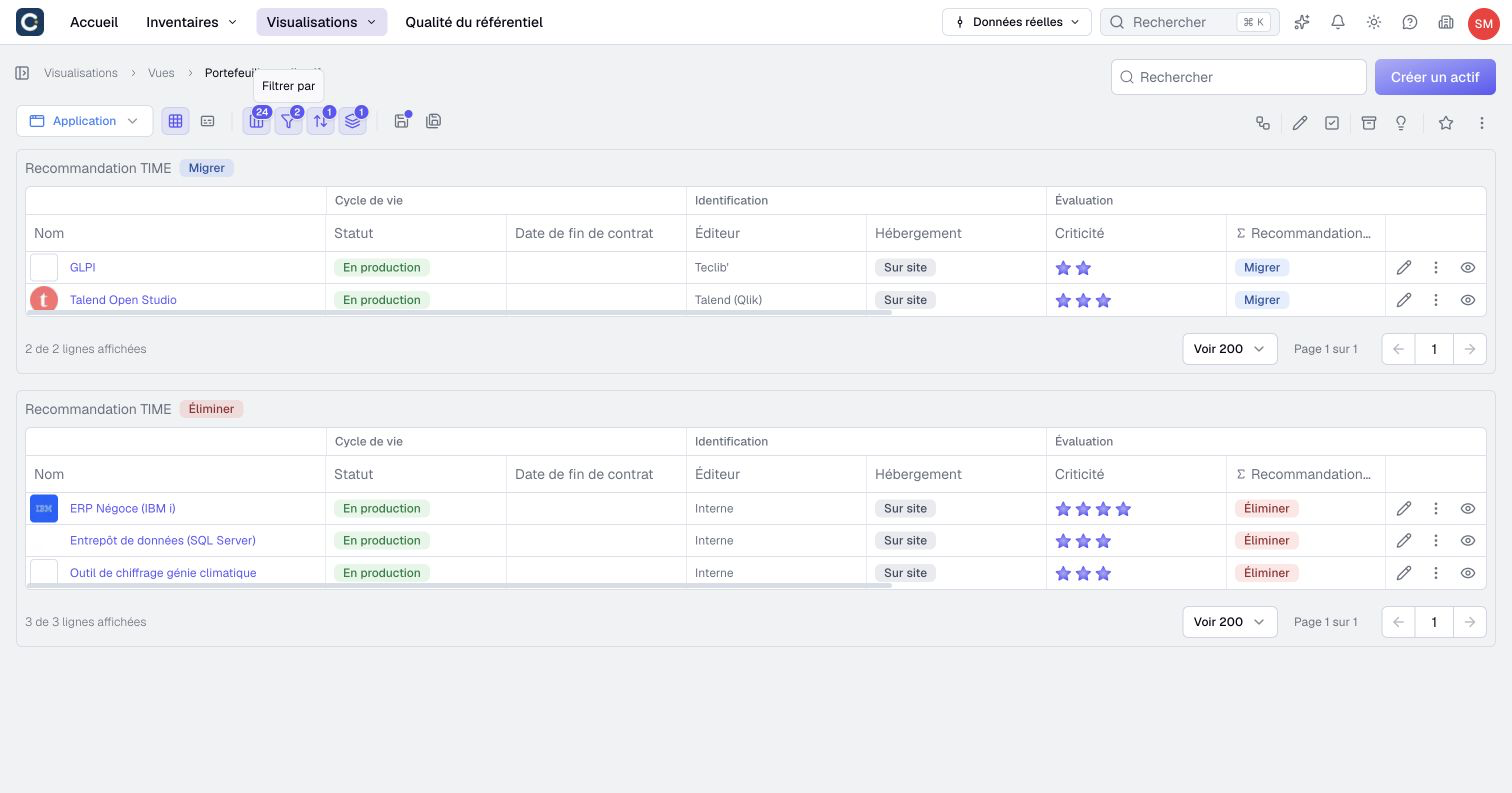Toggle the sidebar panel icon beside breadcrumb
This screenshot has height=793, width=1512.
coord(22,73)
